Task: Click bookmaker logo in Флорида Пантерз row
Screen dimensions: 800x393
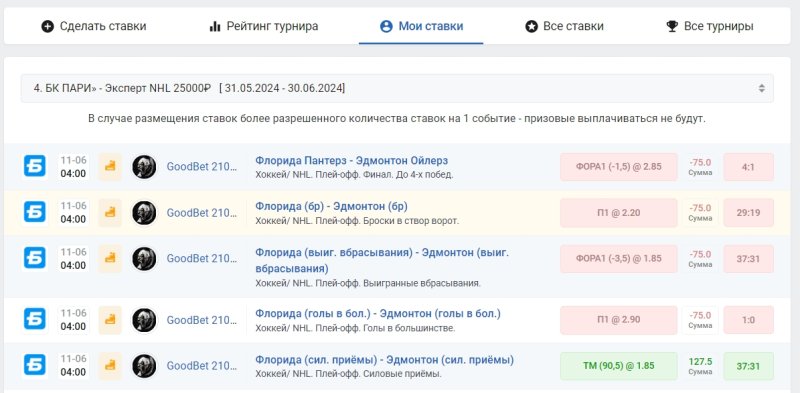Action: pos(35,166)
